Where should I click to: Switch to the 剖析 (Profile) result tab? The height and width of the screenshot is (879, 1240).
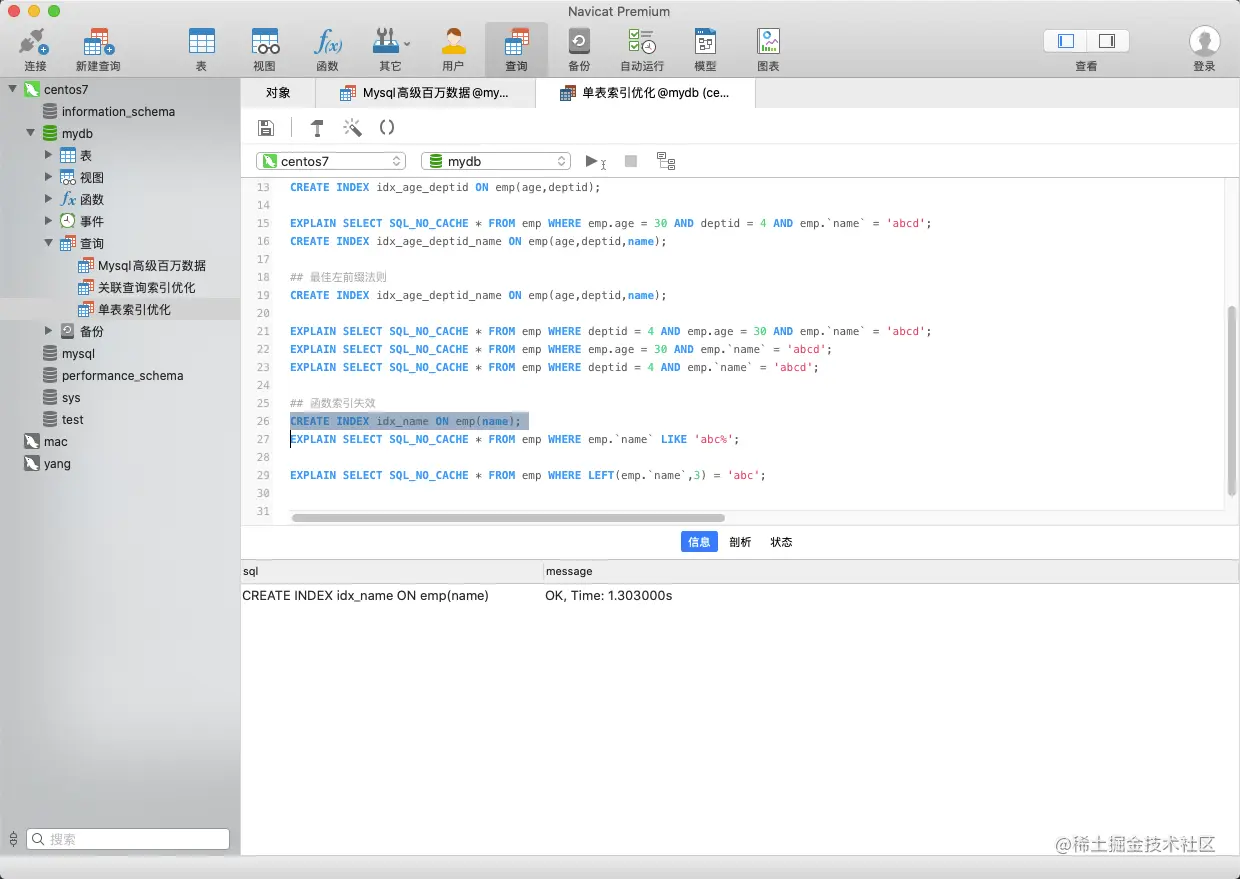[x=740, y=541]
